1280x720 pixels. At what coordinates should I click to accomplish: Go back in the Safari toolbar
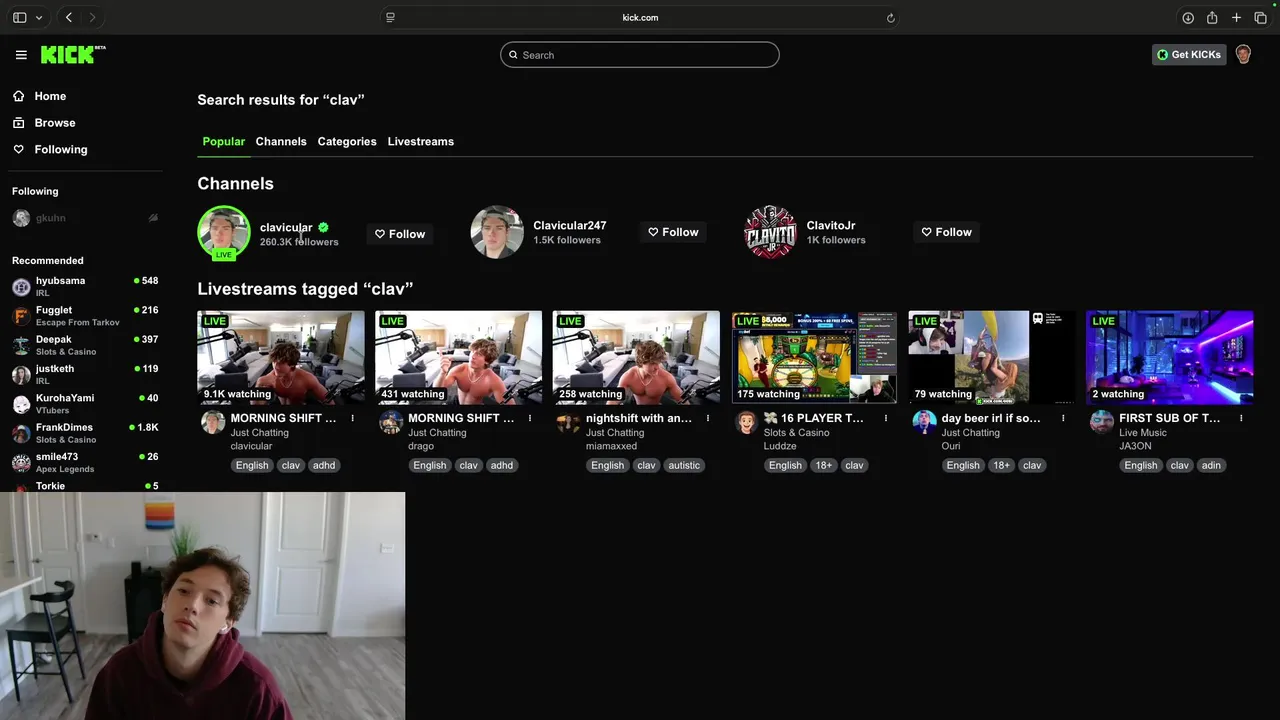69,17
